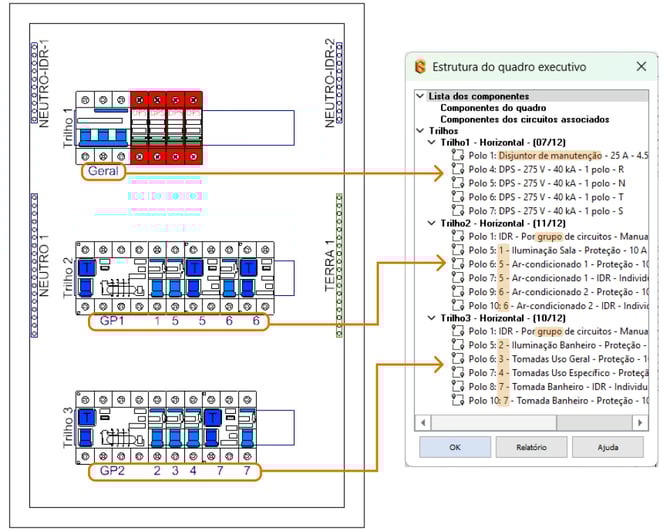
Task: Collapse the Trilho2 - Horizontal branch
Action: coord(431,223)
